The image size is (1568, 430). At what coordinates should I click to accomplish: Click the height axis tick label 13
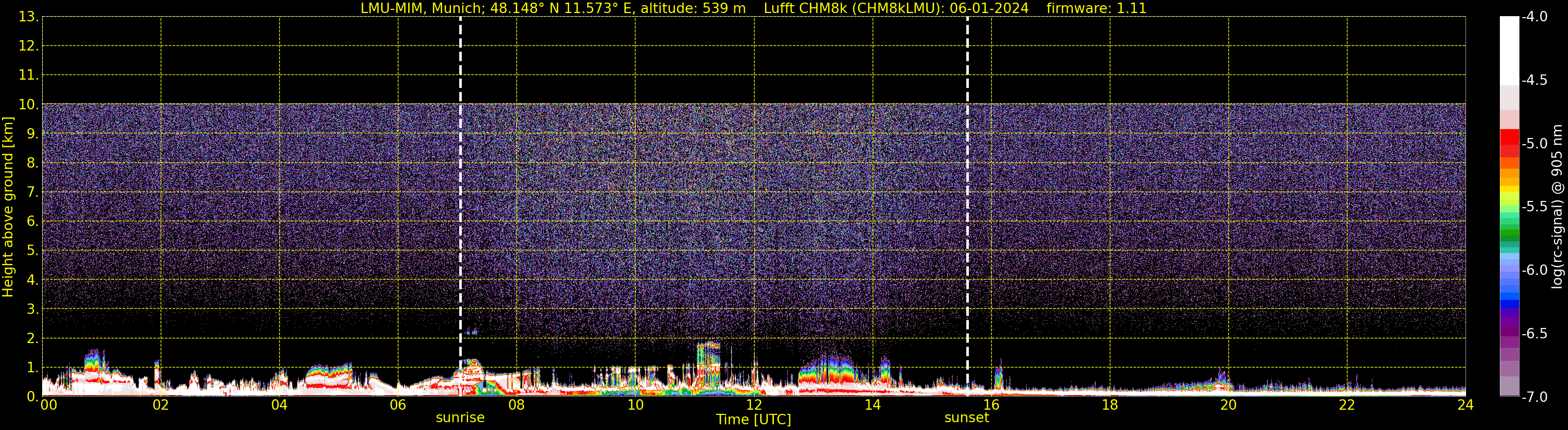[28, 17]
